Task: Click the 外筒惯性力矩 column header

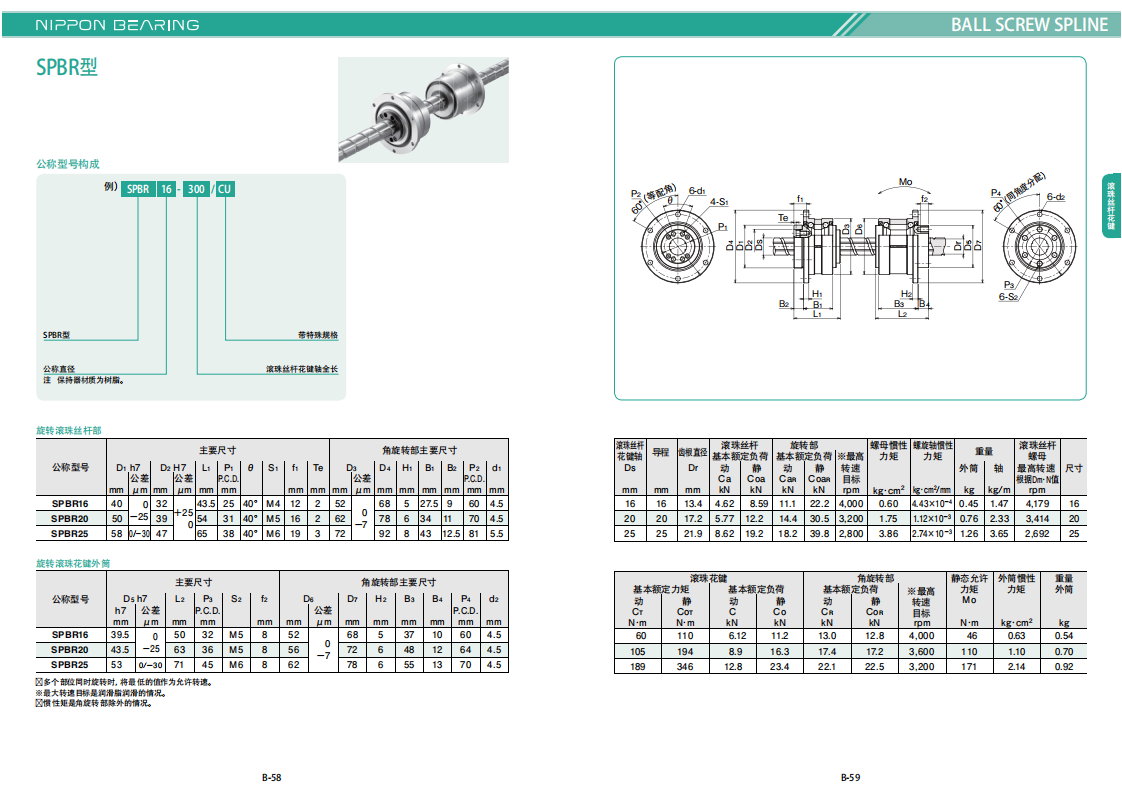Action: coord(1016,583)
